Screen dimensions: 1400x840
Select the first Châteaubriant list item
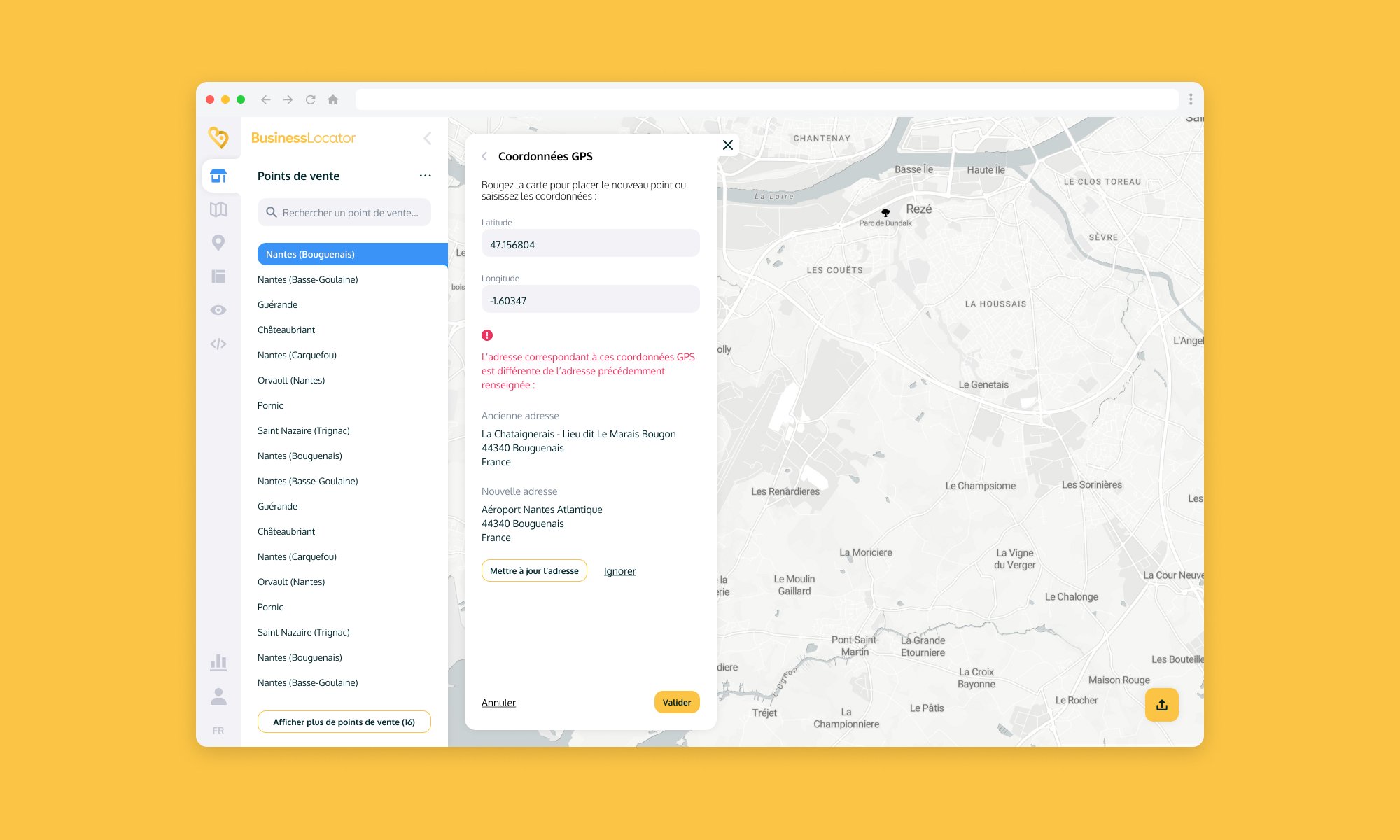[286, 330]
